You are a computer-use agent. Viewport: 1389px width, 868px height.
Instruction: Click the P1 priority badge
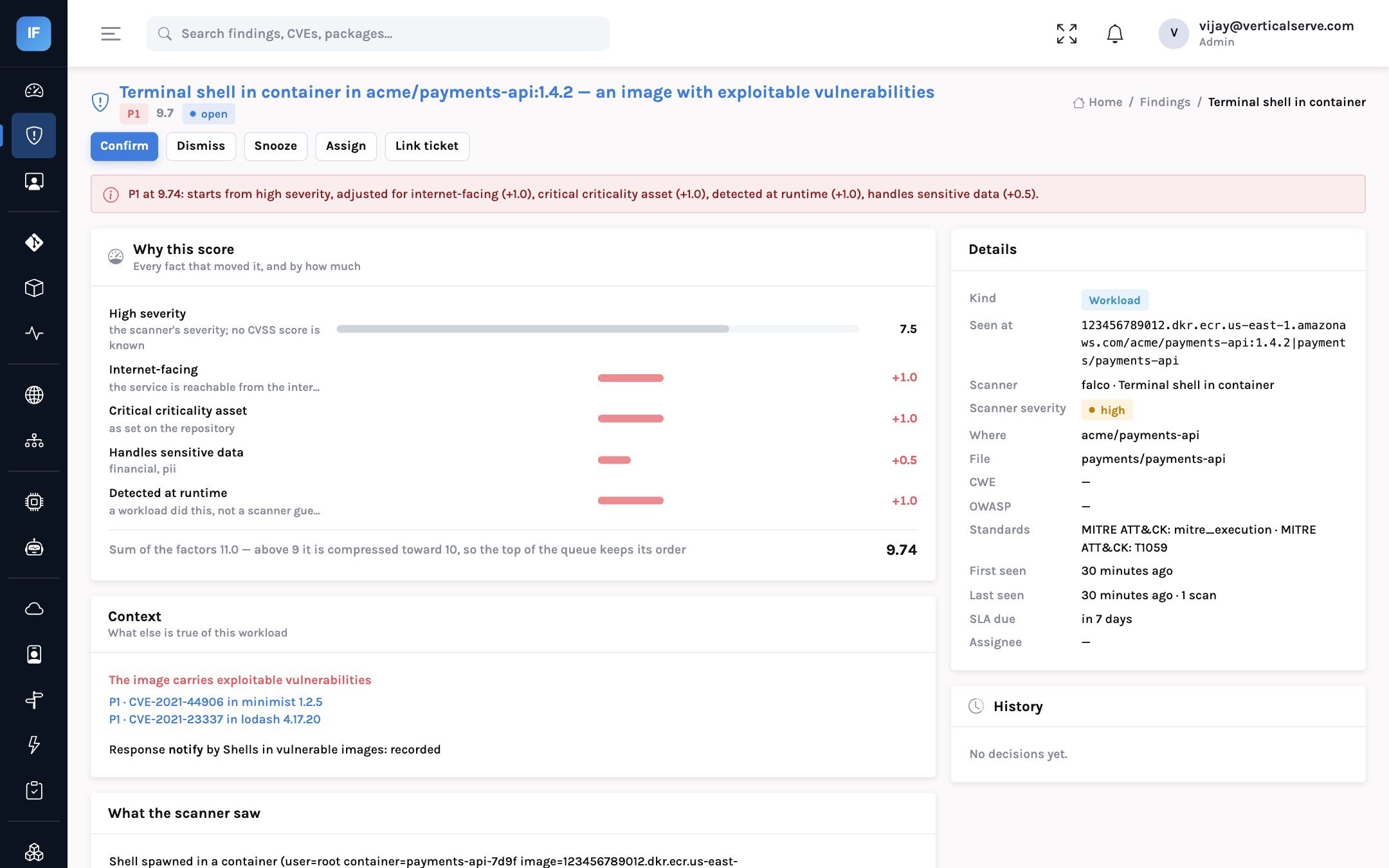[134, 114]
